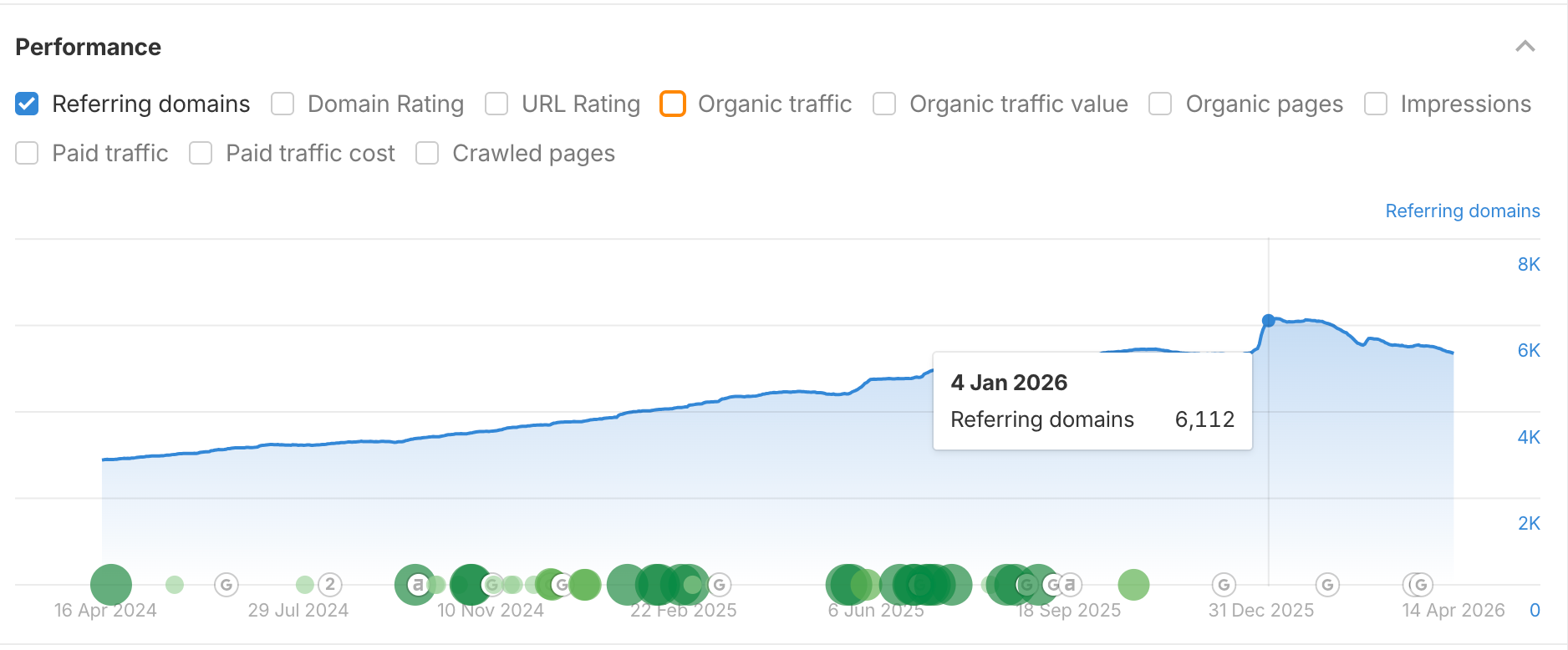Tick the Crawled pages checkbox
Viewport: 1568px width, 650px height.
(x=427, y=153)
